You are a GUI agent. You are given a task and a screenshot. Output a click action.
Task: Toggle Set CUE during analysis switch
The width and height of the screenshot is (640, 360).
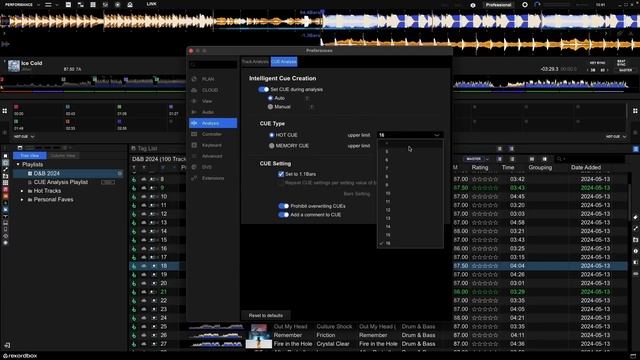pos(264,89)
